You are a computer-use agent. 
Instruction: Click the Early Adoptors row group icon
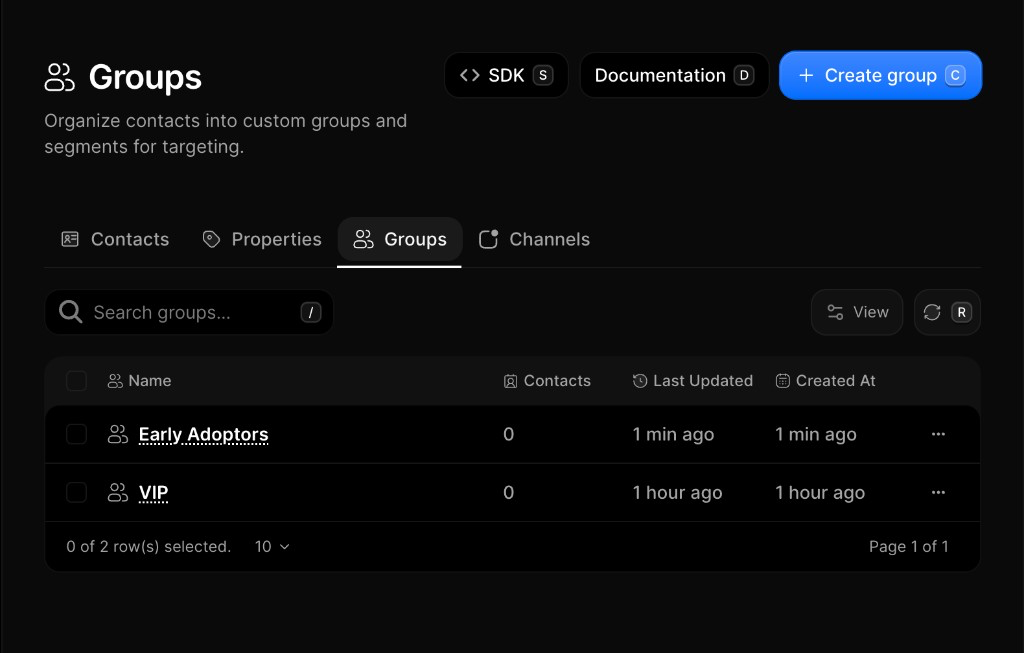118,434
